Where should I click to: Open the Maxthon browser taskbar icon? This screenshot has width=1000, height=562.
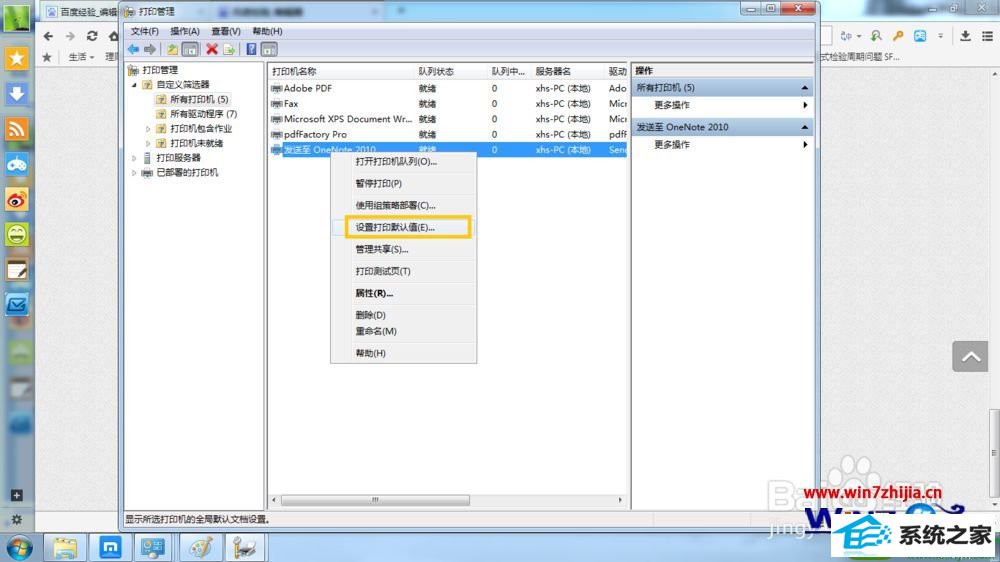pos(110,547)
